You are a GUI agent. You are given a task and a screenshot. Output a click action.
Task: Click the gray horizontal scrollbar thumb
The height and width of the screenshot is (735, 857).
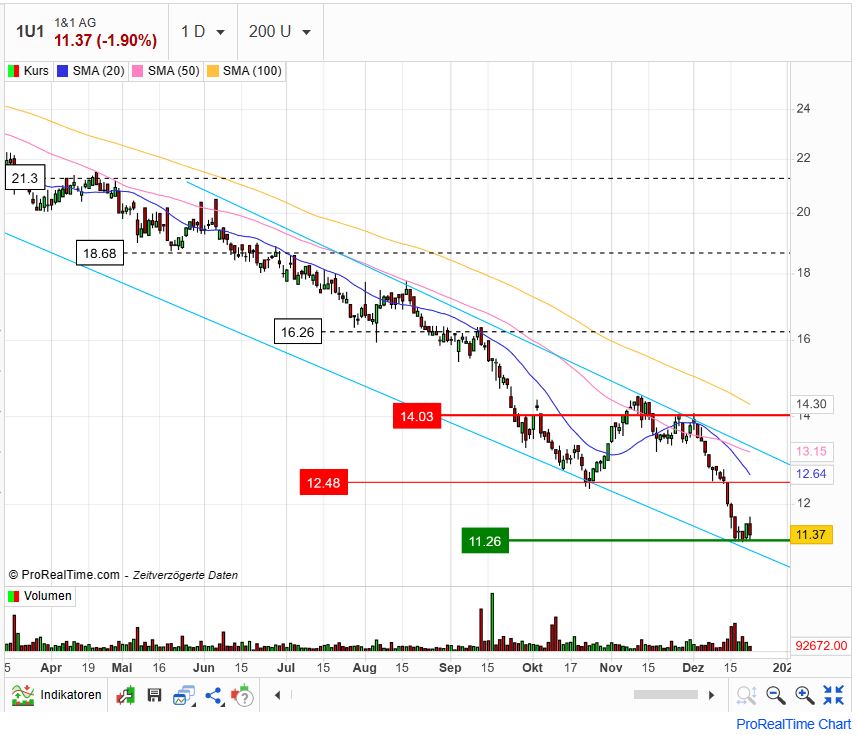click(666, 695)
